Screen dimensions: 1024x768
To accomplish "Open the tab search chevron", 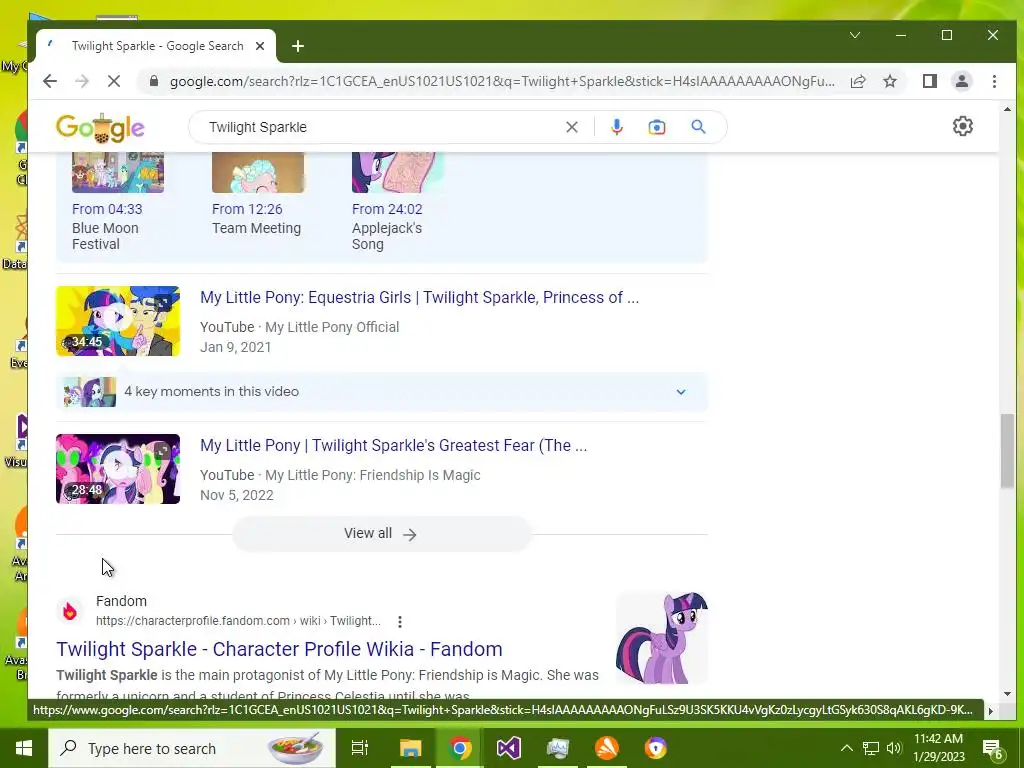I will click(x=854, y=35).
